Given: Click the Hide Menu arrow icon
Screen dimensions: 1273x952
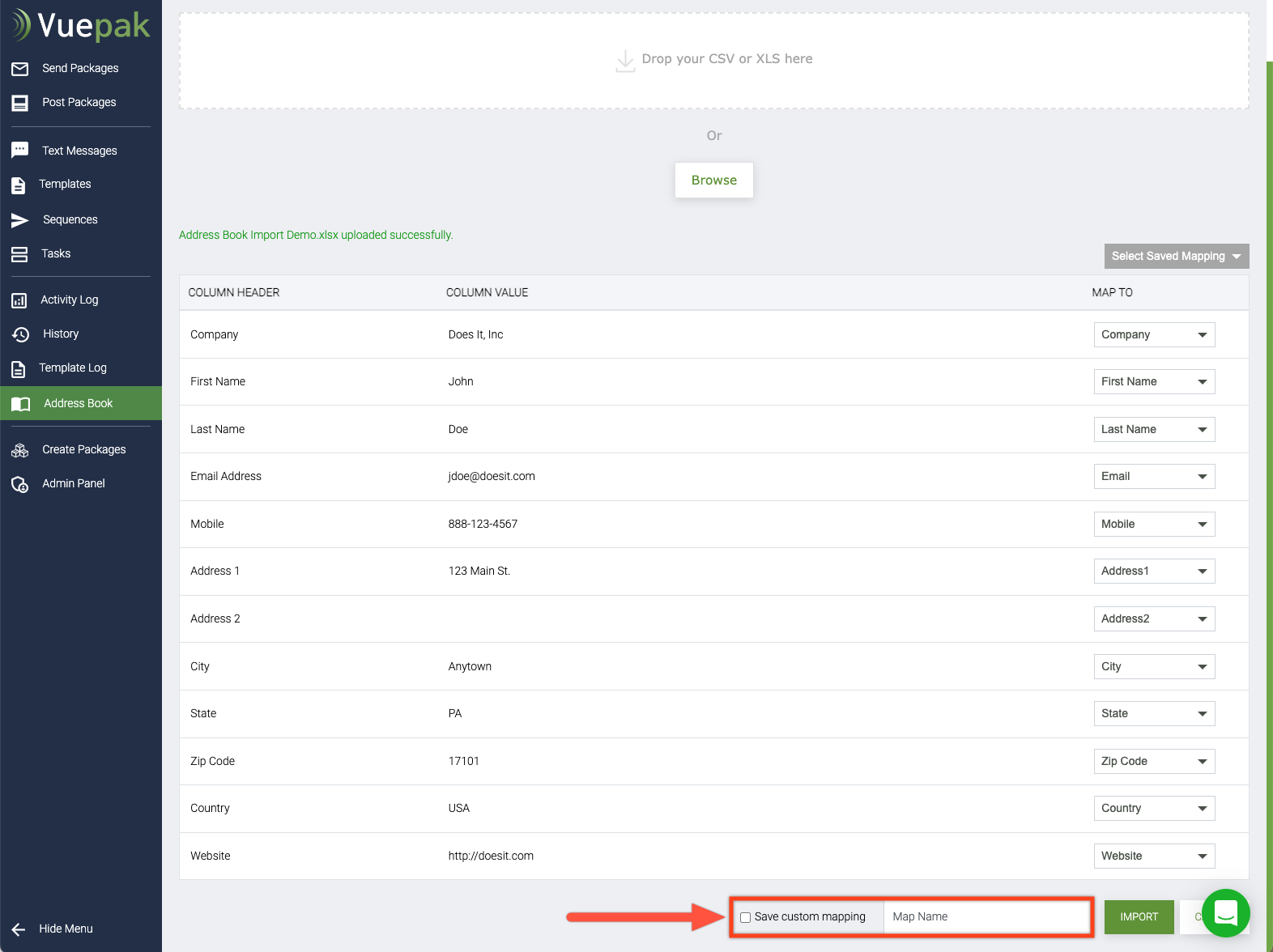Looking at the screenshot, I should [19, 929].
